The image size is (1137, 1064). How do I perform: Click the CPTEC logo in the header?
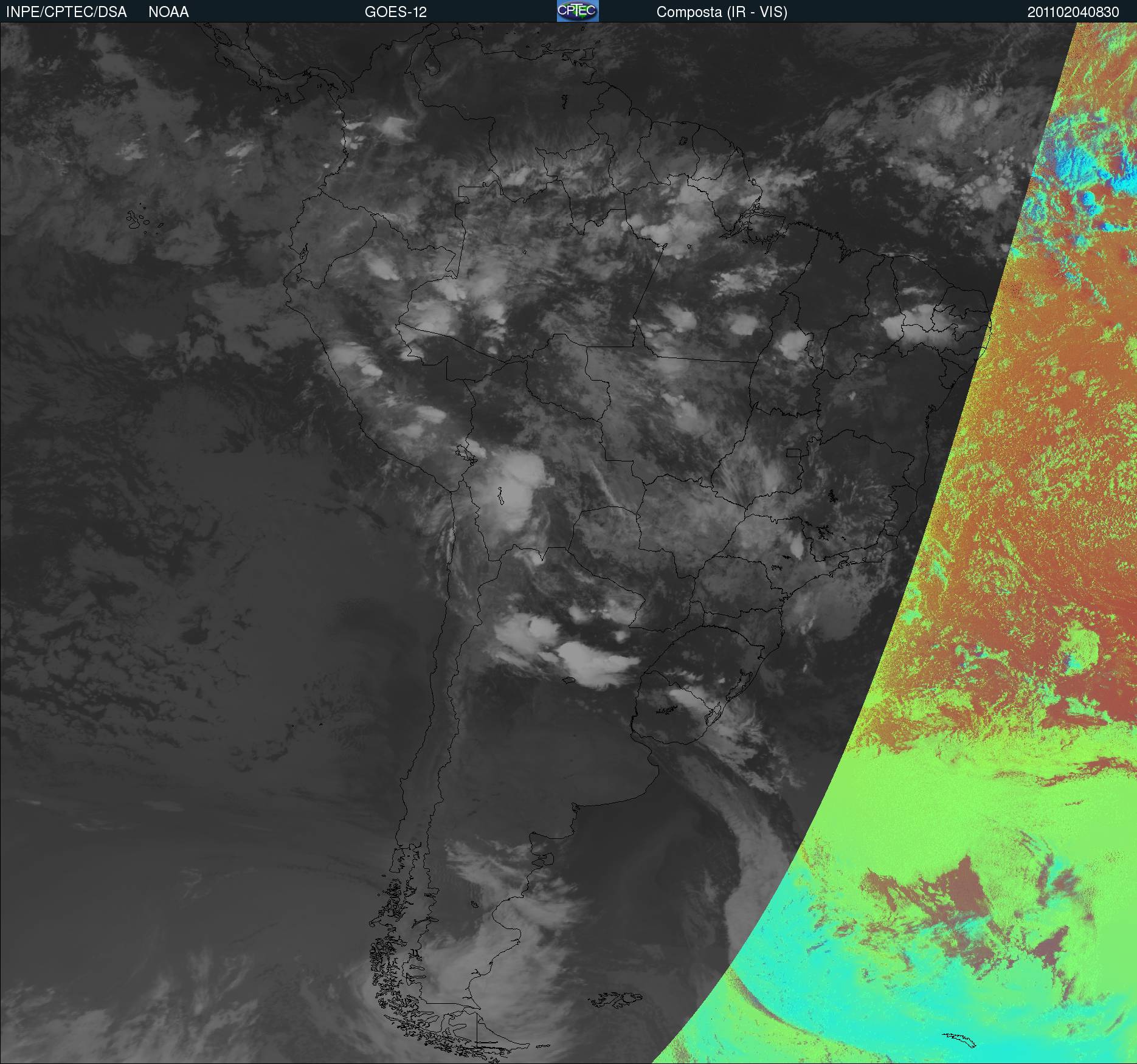[578, 11]
